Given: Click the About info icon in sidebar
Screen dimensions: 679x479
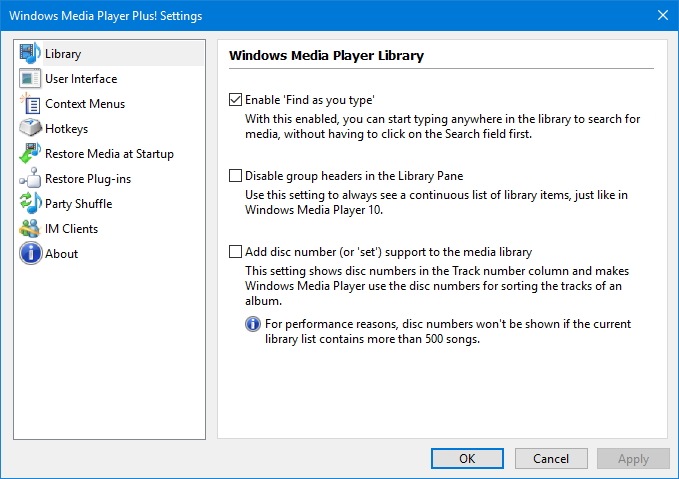Looking at the screenshot, I should coord(30,253).
